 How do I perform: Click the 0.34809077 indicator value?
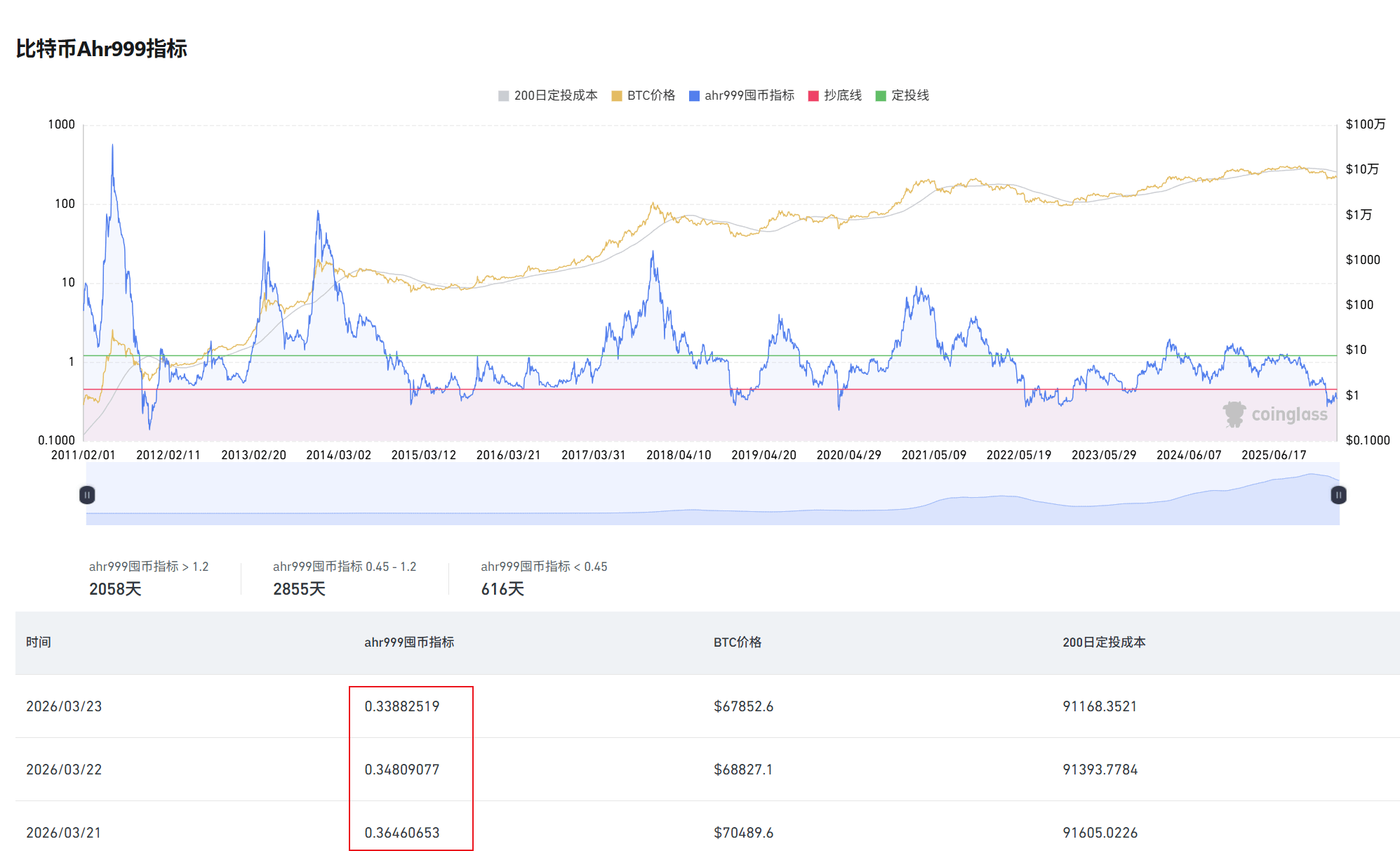tap(402, 770)
